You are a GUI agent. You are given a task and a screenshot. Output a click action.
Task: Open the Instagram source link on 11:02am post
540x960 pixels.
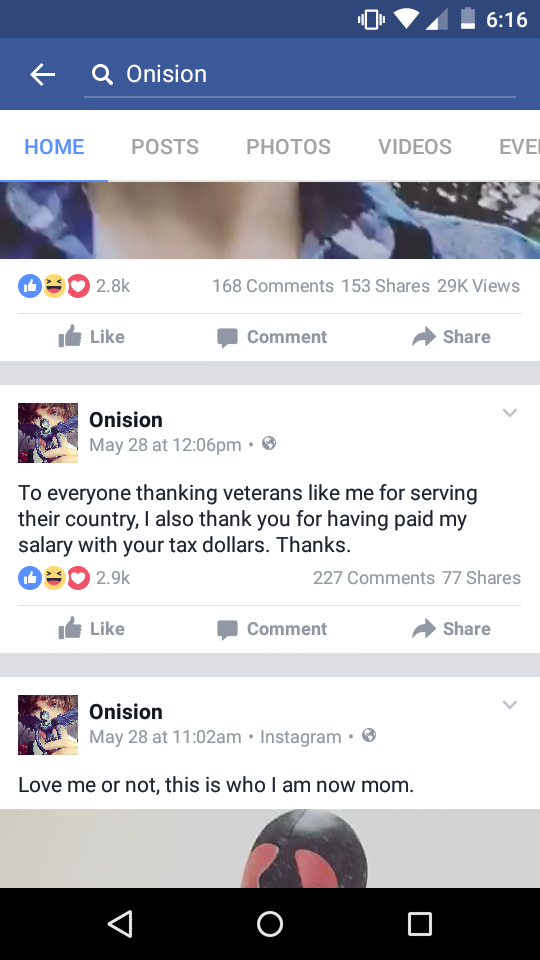click(301, 737)
